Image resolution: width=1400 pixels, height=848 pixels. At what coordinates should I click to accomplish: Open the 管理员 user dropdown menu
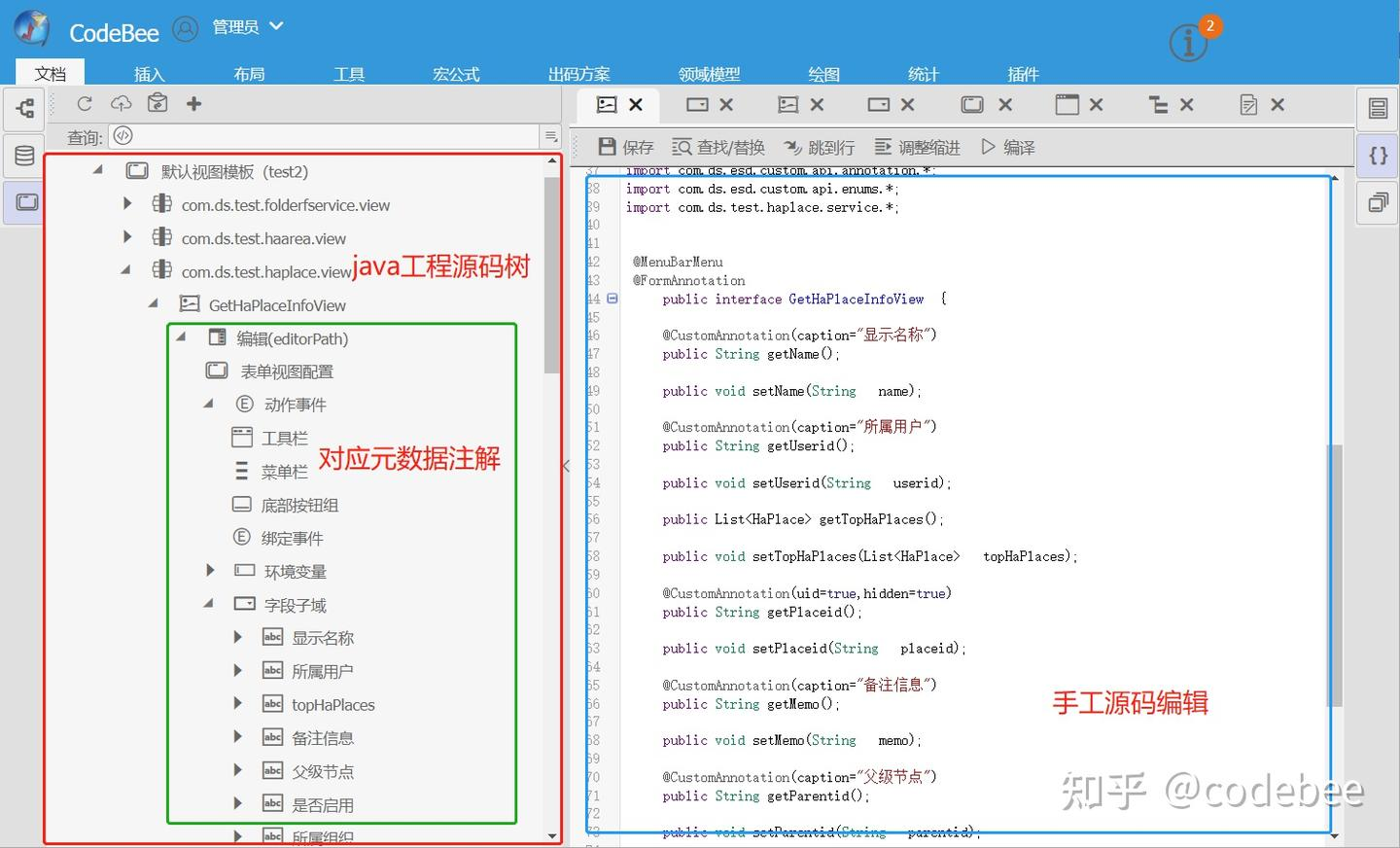(x=246, y=26)
